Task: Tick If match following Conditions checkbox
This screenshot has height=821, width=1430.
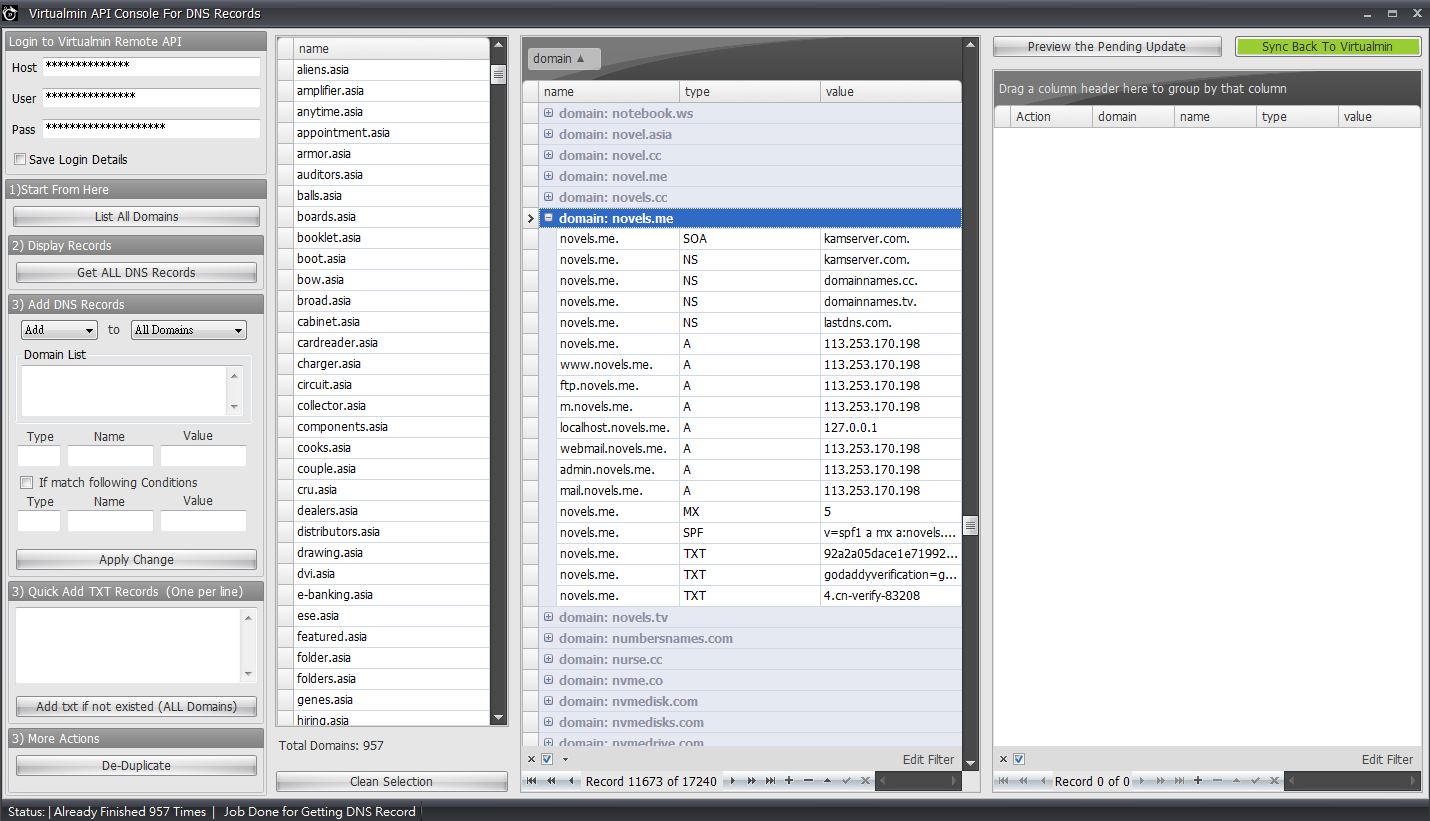Action: click(x=27, y=482)
